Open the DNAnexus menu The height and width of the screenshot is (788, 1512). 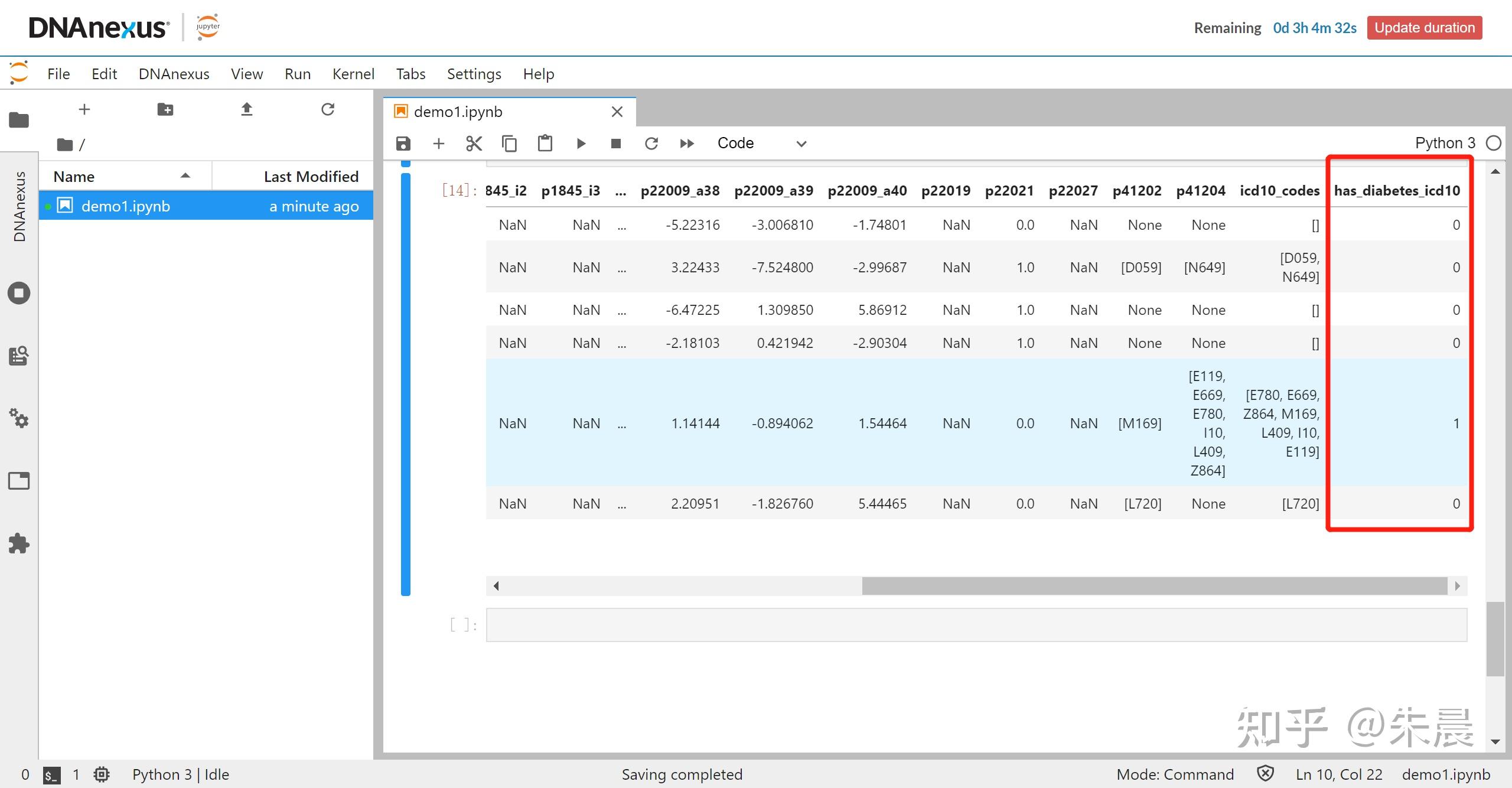(x=174, y=74)
